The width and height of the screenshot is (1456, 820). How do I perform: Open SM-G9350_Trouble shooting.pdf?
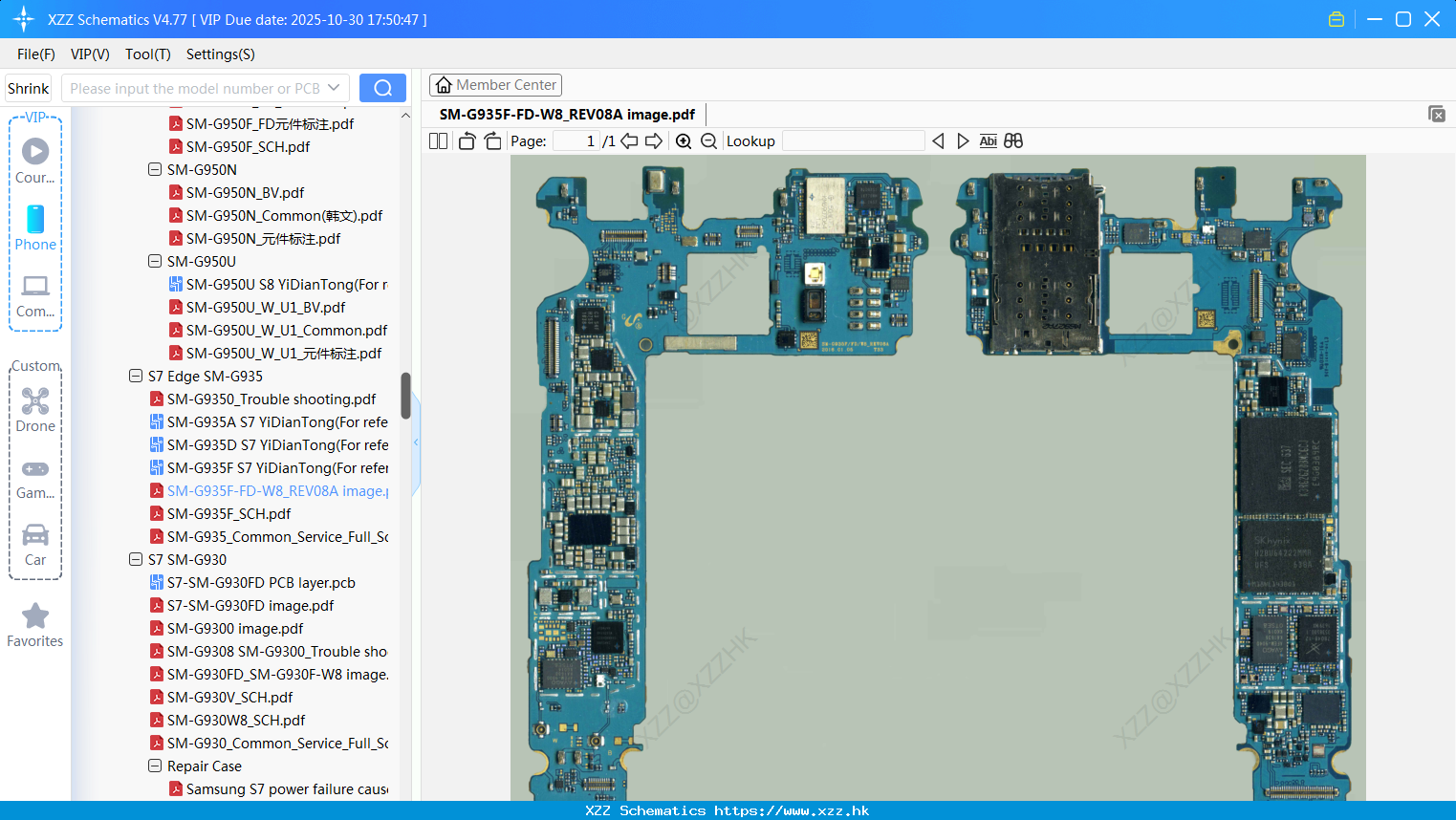click(x=272, y=399)
